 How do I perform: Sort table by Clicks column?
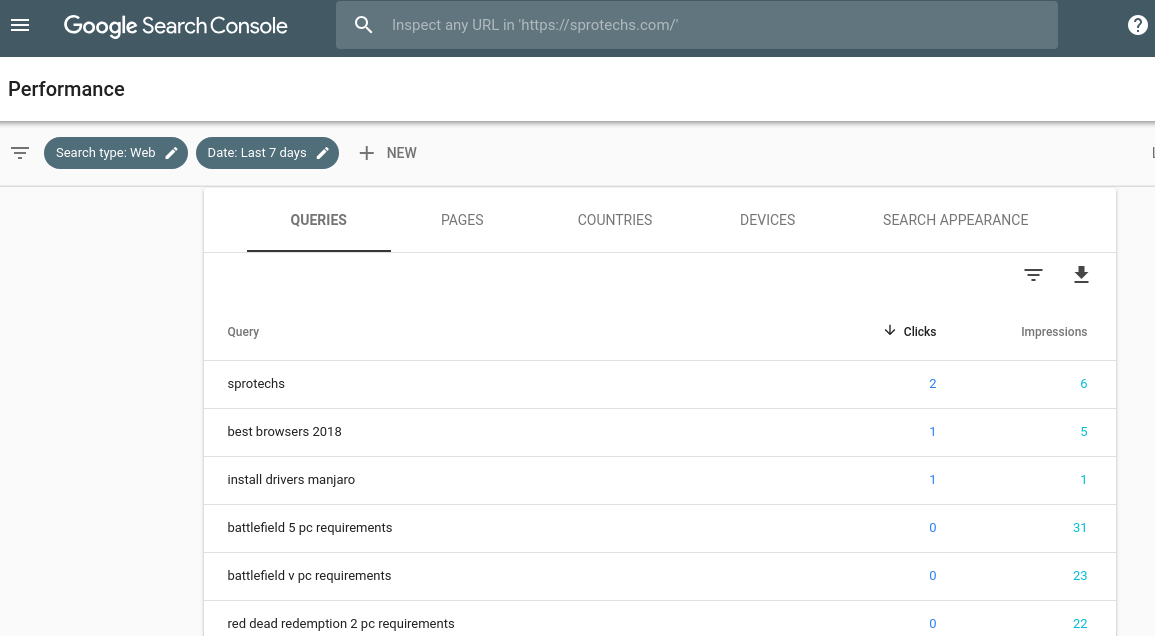(x=911, y=331)
